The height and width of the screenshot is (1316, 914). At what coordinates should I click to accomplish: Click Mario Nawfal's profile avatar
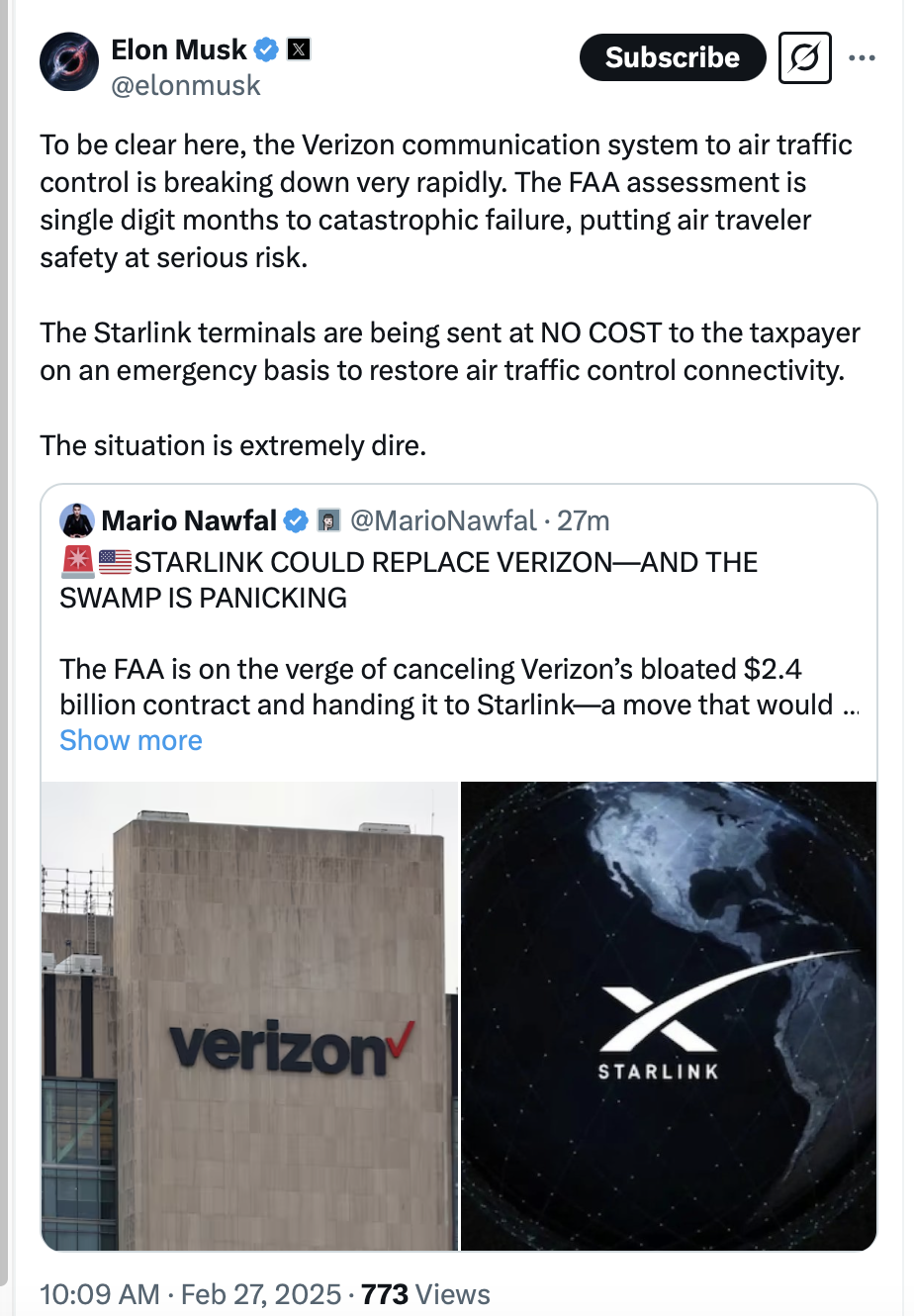(x=79, y=519)
